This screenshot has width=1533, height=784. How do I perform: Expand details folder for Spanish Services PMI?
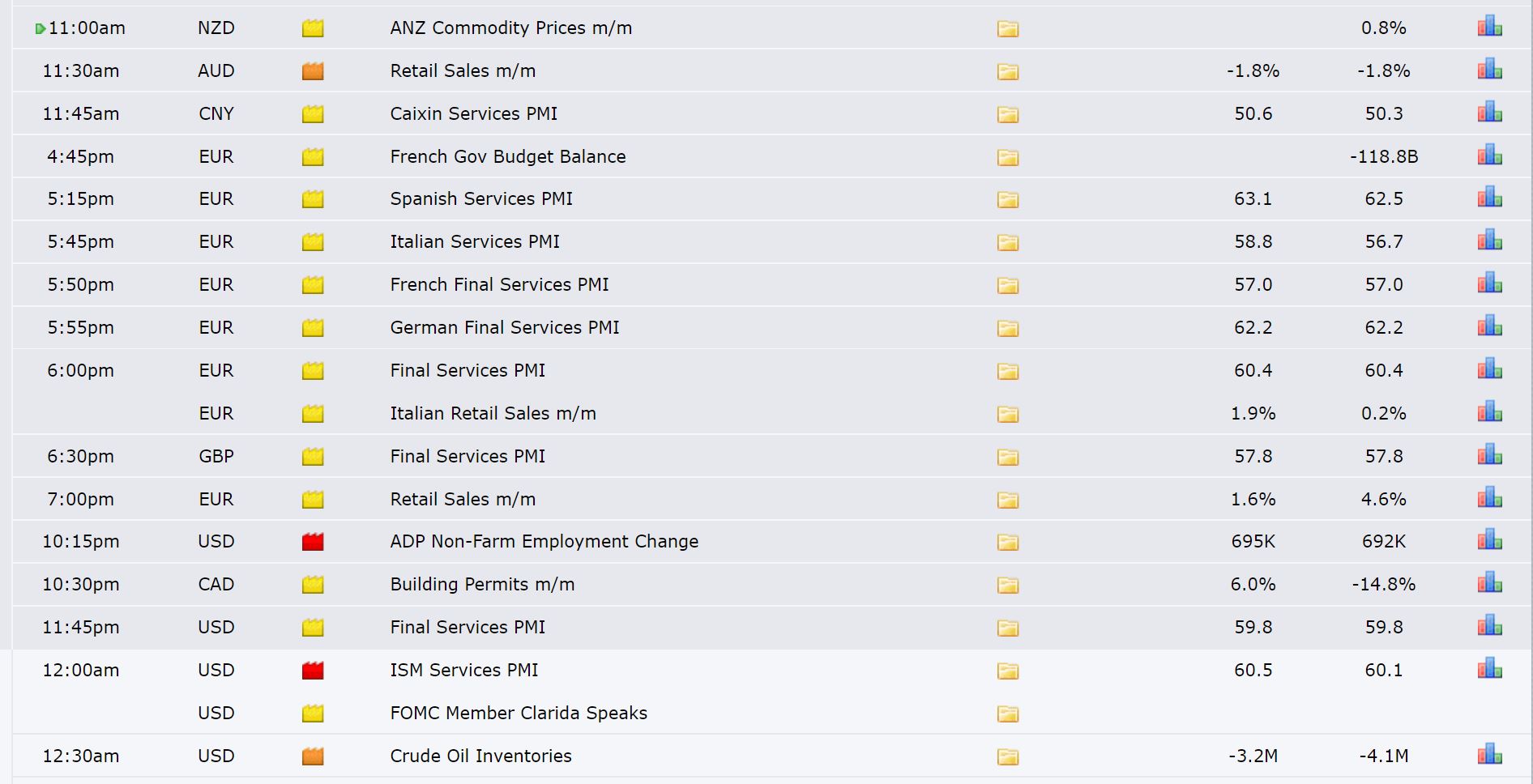pyautogui.click(x=1007, y=199)
